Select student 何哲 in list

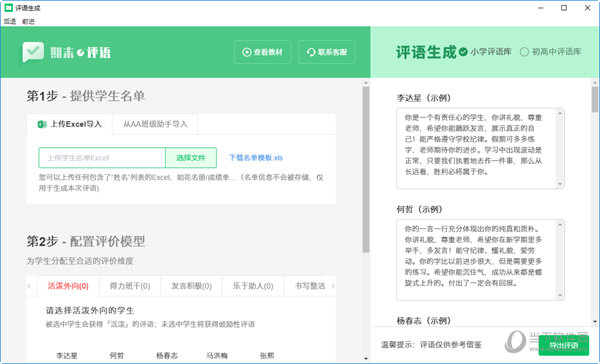pyautogui.click(x=117, y=356)
